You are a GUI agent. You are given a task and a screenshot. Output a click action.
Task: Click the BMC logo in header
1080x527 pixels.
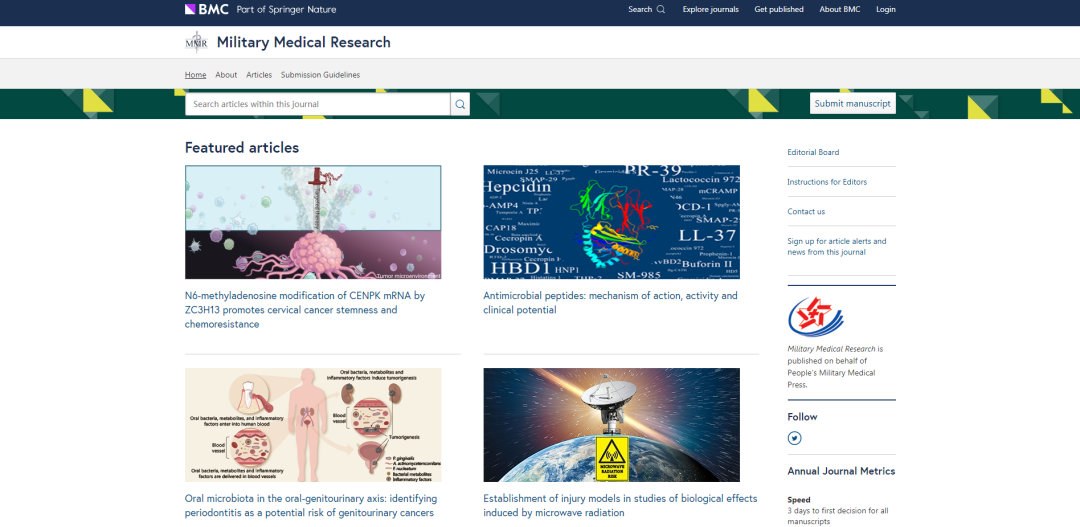[207, 9]
